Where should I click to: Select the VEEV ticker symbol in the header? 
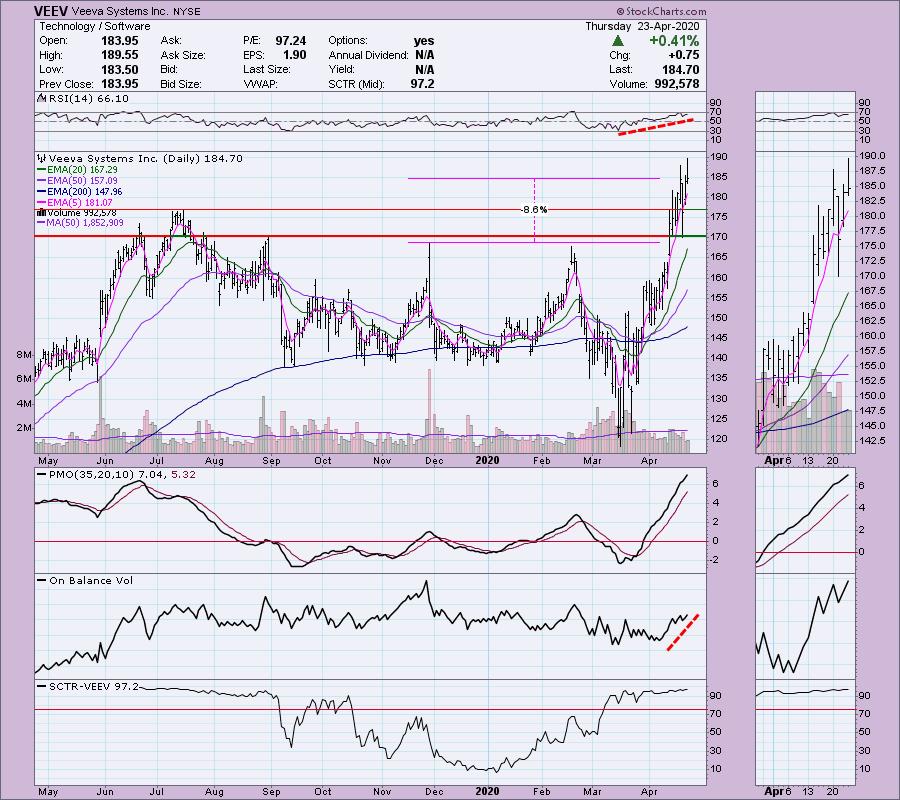pyautogui.click(x=49, y=11)
